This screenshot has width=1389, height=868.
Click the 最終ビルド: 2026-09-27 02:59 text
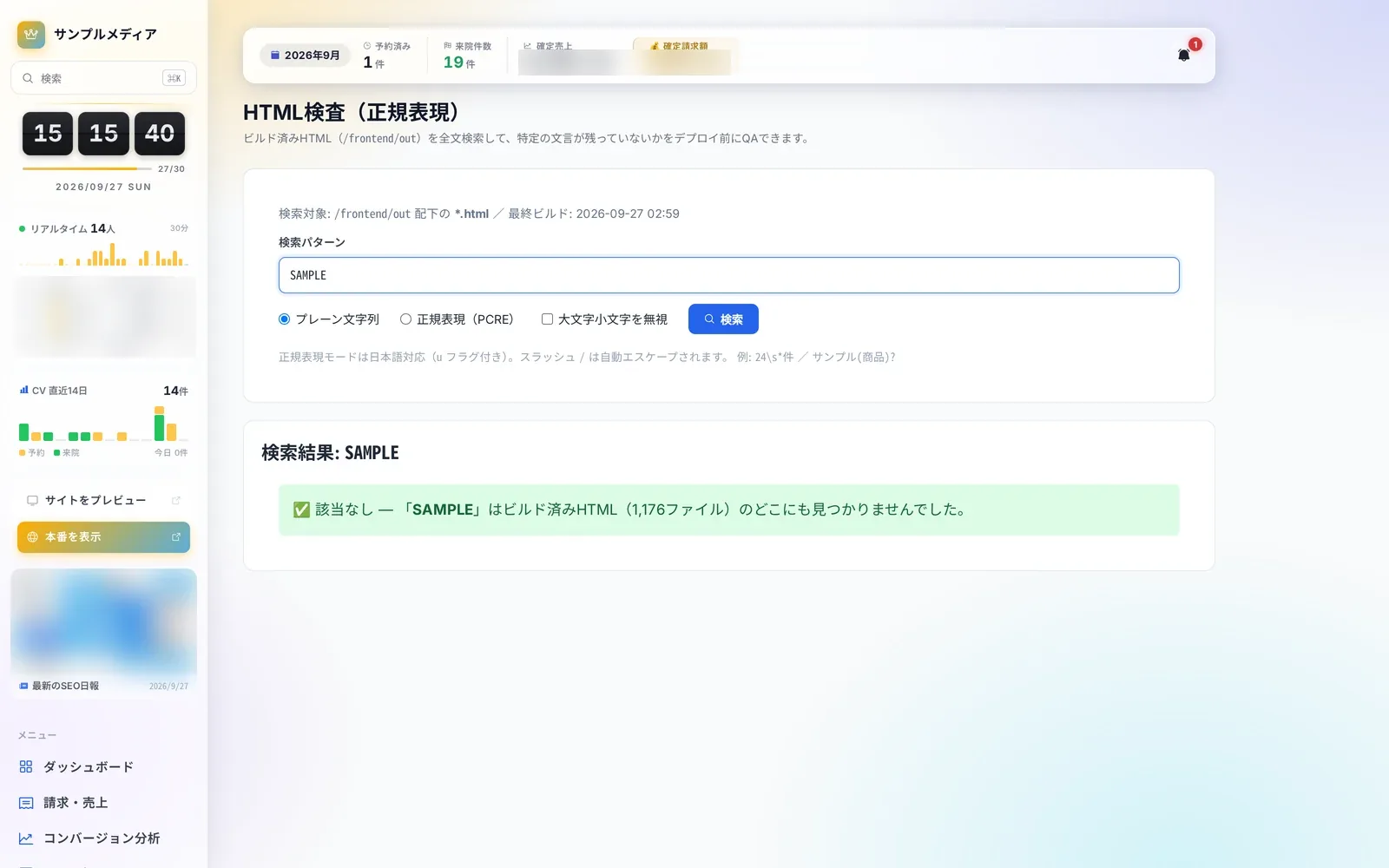coord(594,214)
